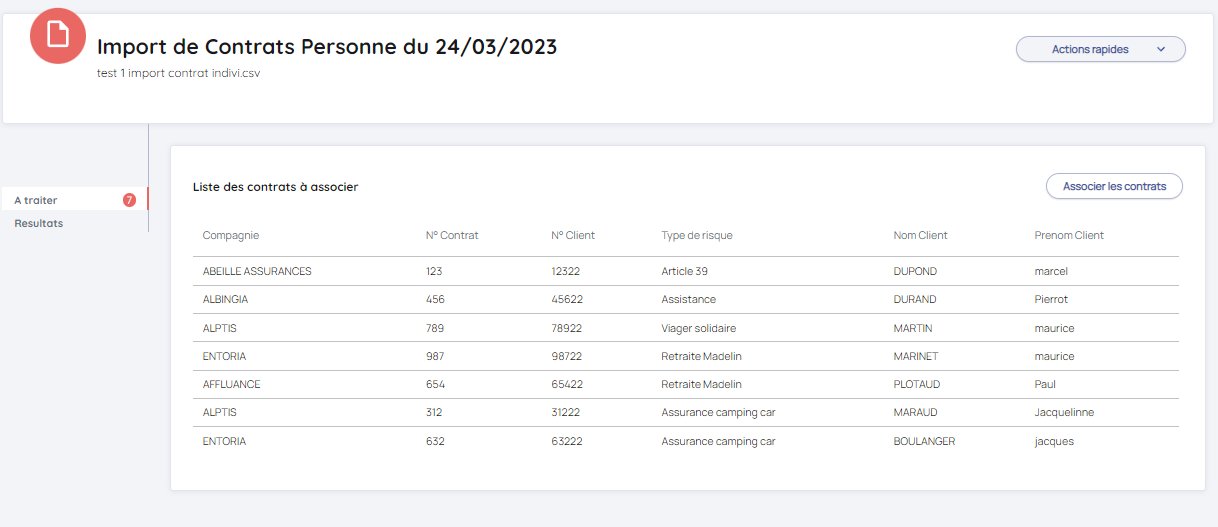Click the red document icon in header
This screenshot has height=527, width=1218.
coord(58,36)
